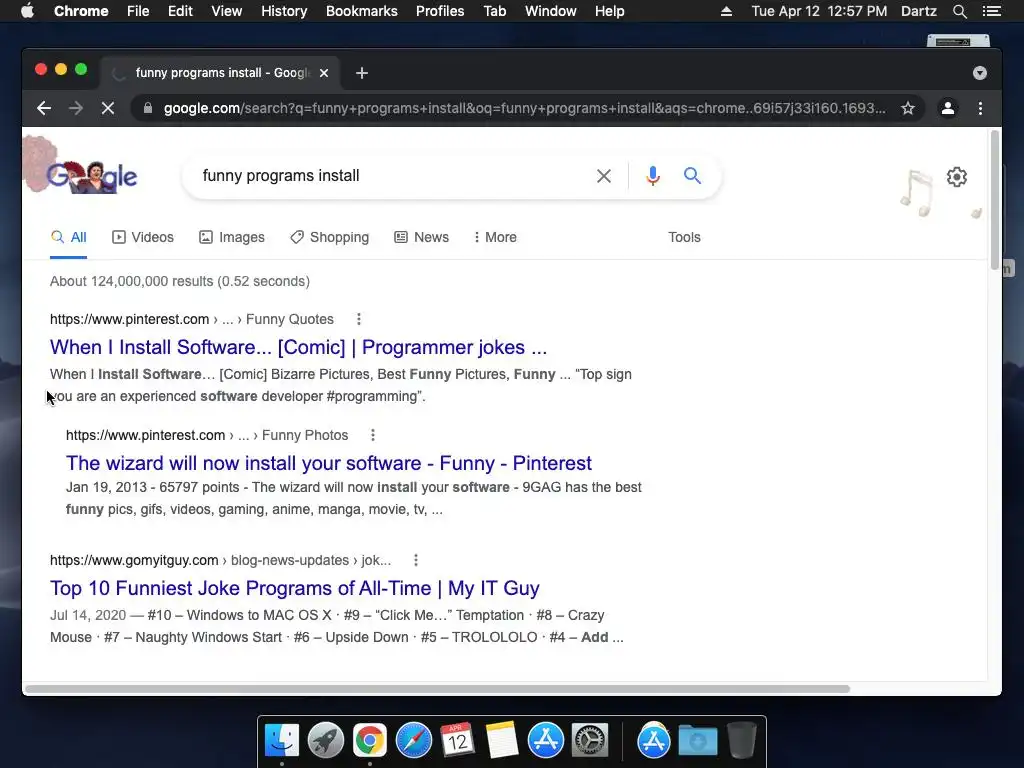Switch to News results
This screenshot has width=1024, height=768.
click(x=421, y=238)
